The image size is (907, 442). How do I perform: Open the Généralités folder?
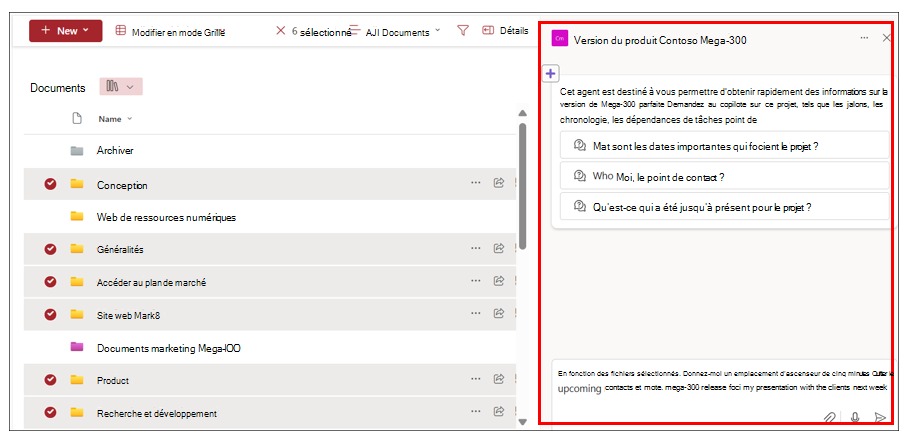click(120, 250)
